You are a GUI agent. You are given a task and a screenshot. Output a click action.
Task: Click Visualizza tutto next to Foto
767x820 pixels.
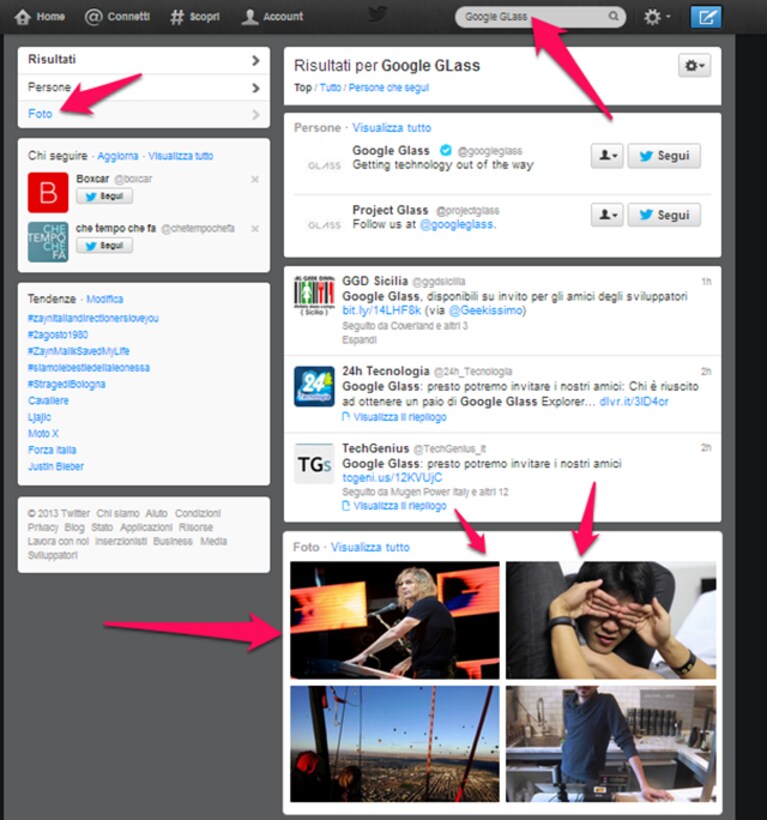[x=370, y=548]
